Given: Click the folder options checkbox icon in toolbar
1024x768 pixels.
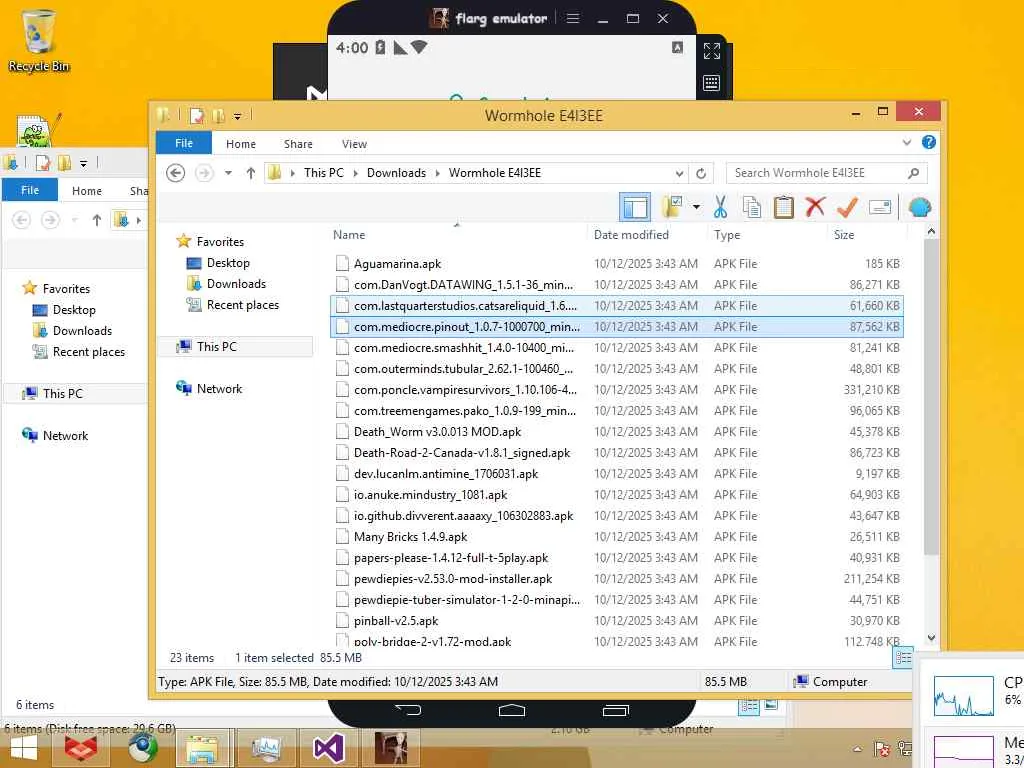Looking at the screenshot, I should click(672, 208).
